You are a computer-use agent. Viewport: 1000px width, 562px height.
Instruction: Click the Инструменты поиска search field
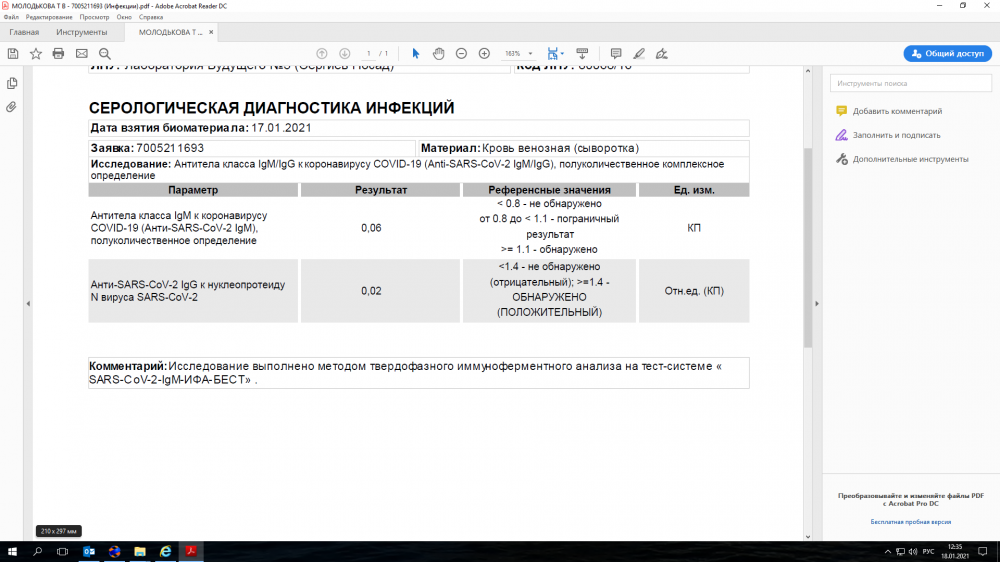coord(908,84)
